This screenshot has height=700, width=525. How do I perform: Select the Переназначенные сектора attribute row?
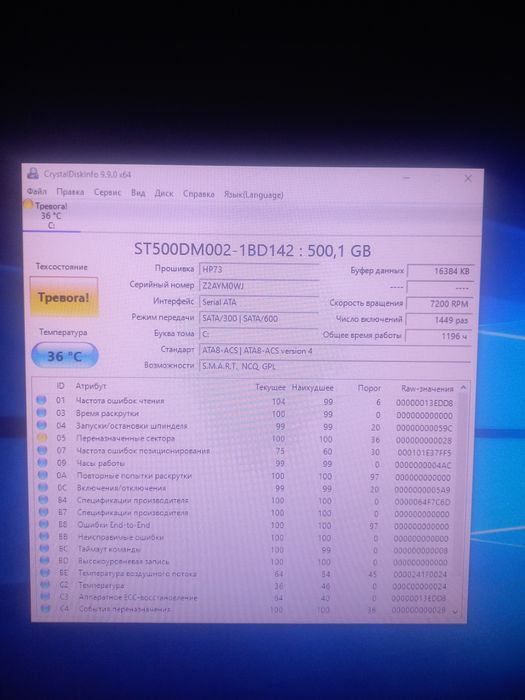click(245, 439)
